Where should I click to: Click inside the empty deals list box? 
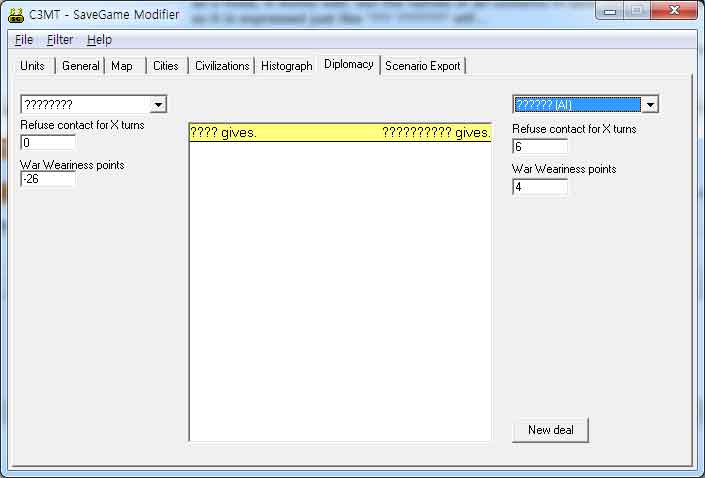340,290
